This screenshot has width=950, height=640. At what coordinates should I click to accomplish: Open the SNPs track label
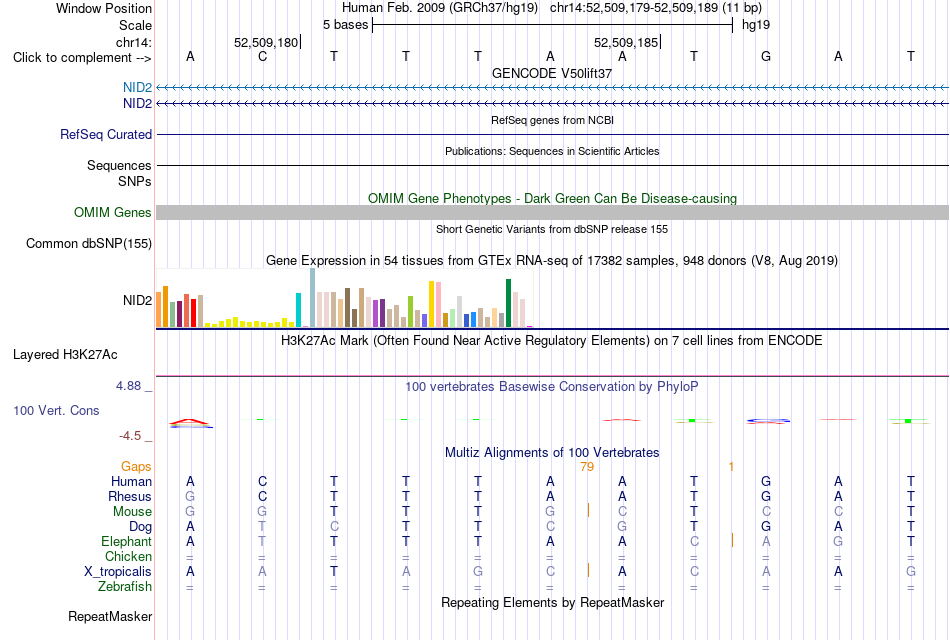135,181
